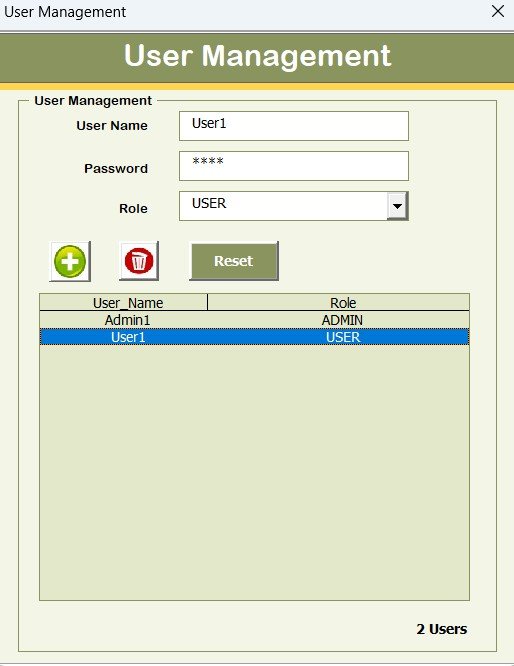This screenshot has width=514, height=666.
Task: Click the User Management banner heading
Action: click(x=257, y=56)
